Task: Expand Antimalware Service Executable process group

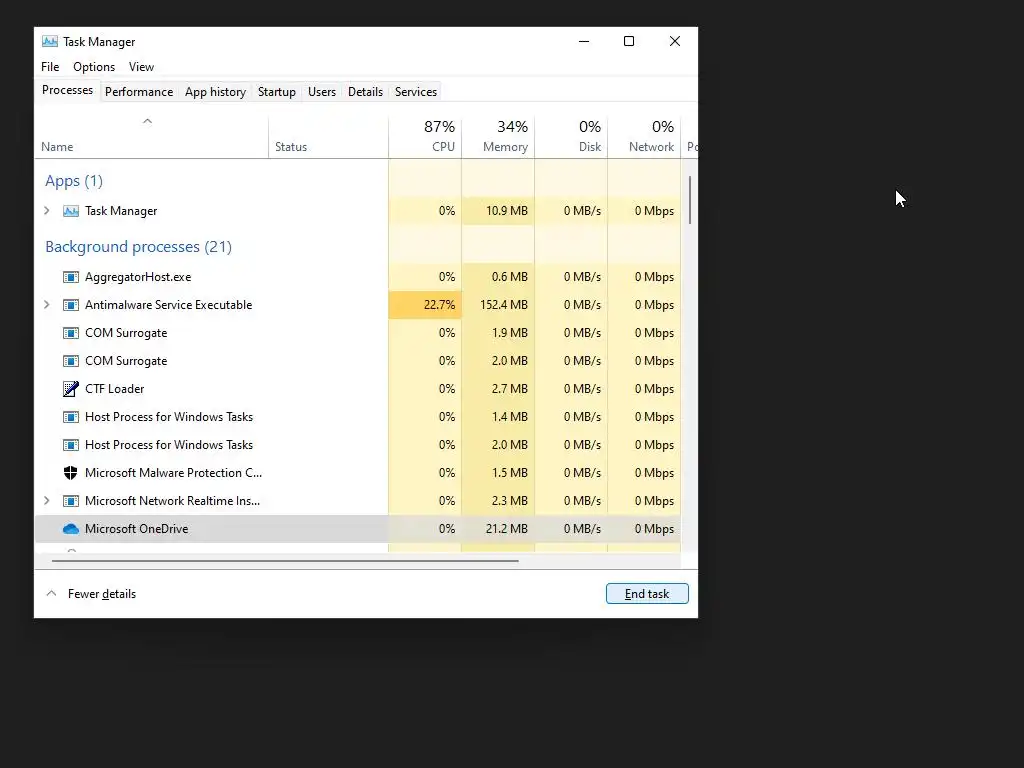Action: [x=46, y=304]
